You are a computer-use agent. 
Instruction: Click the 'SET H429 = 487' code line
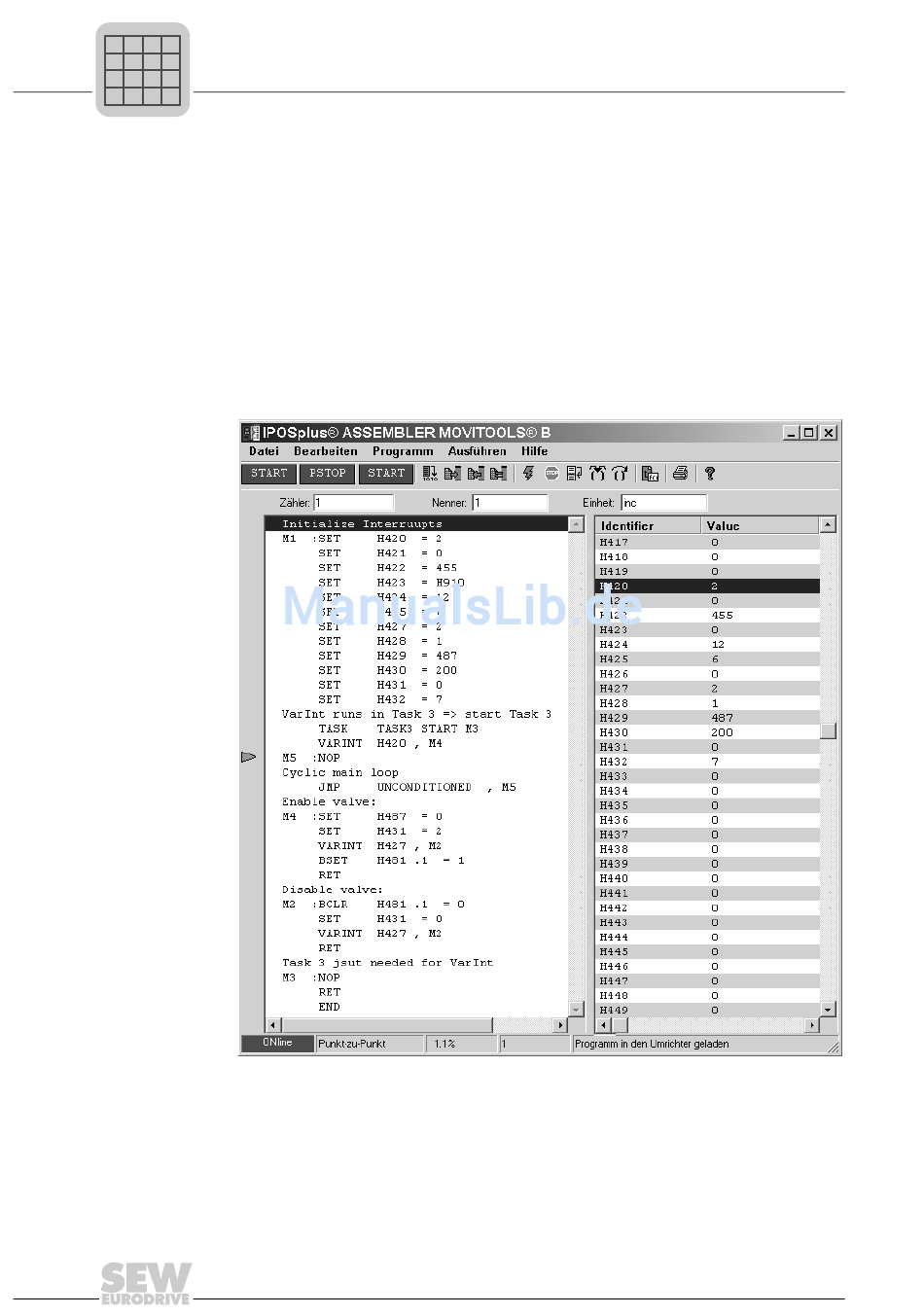click(x=387, y=656)
